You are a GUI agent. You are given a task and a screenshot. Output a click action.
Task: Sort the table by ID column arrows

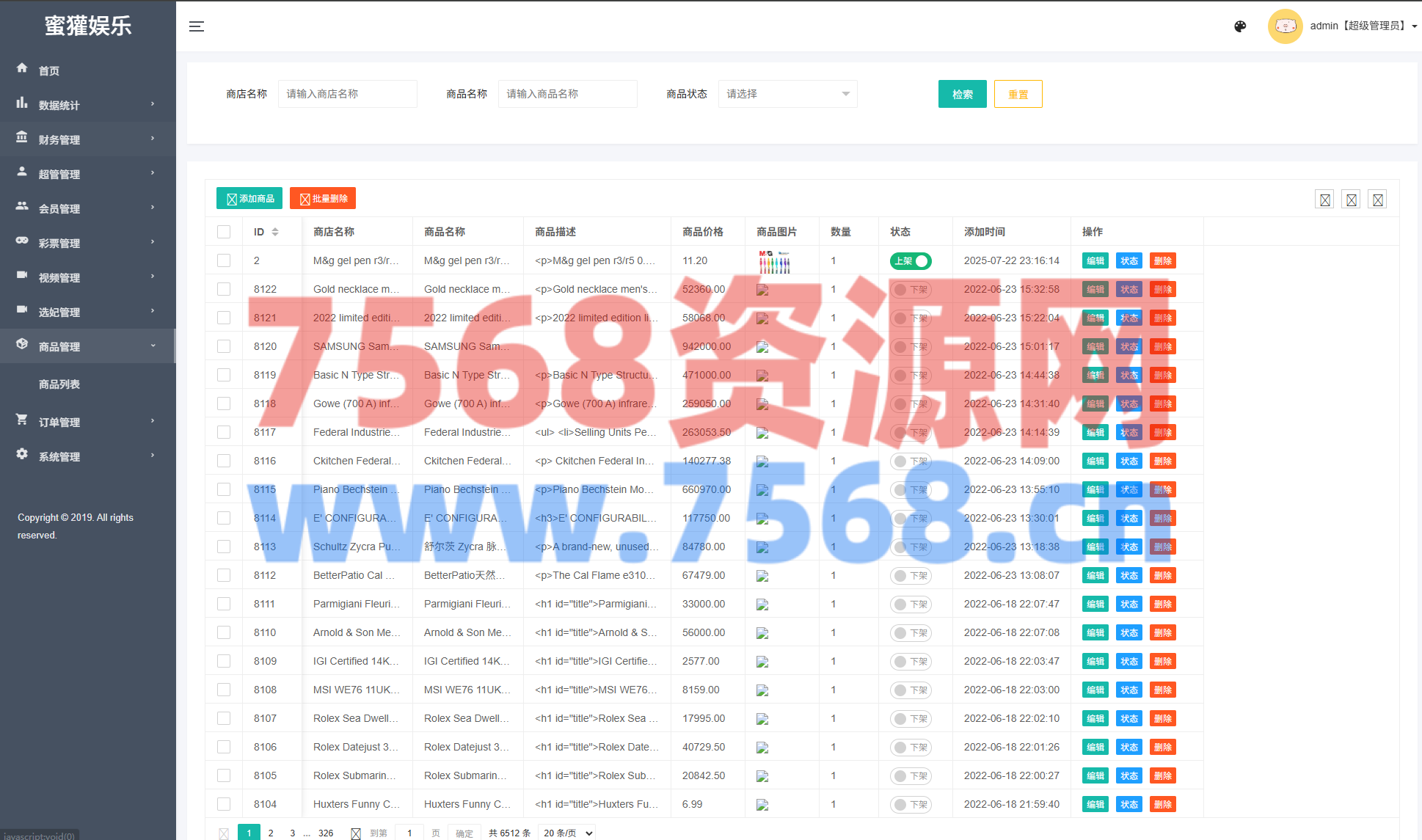pyautogui.click(x=275, y=232)
